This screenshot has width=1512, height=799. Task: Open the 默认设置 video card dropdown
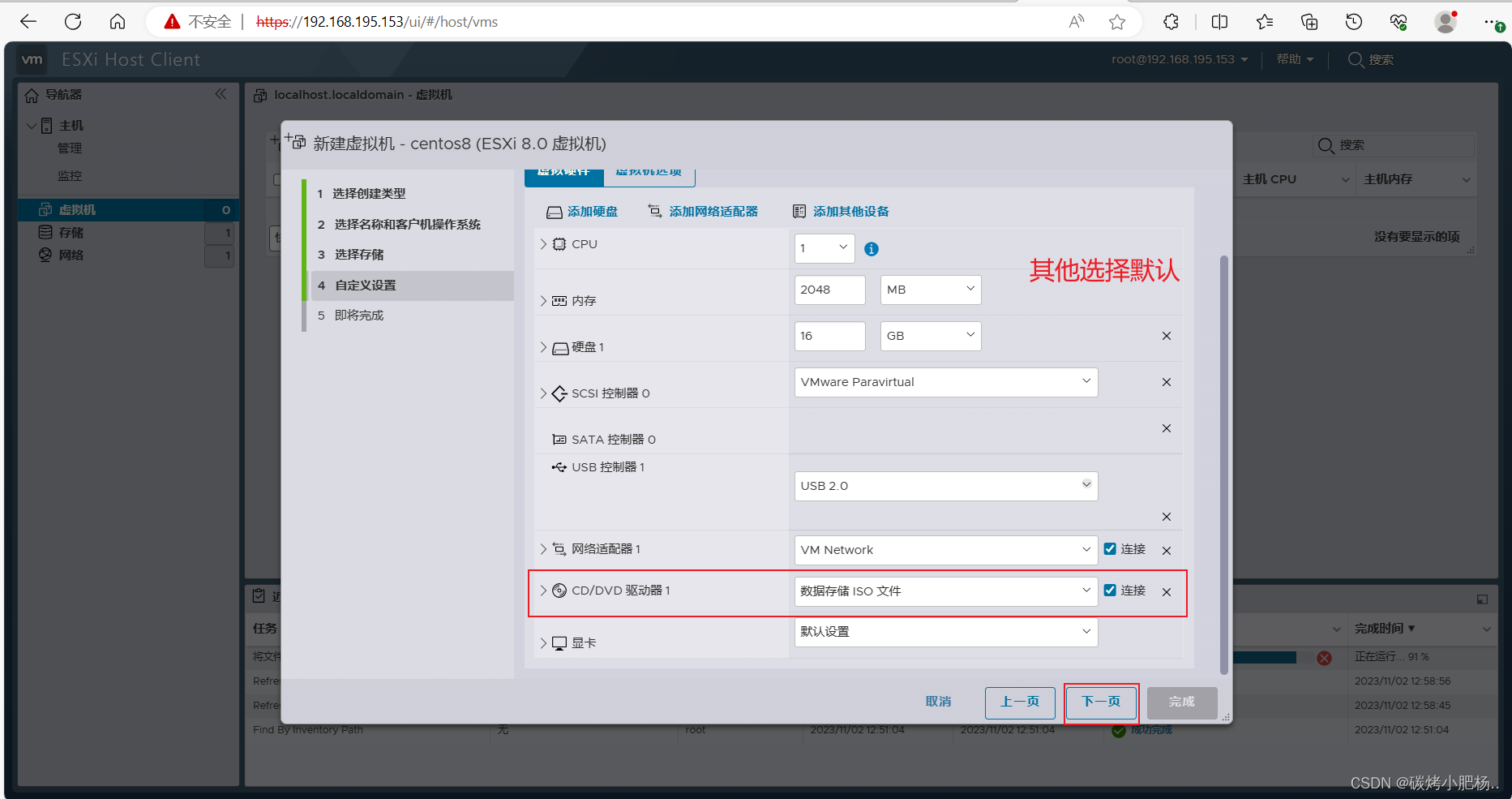pos(946,632)
